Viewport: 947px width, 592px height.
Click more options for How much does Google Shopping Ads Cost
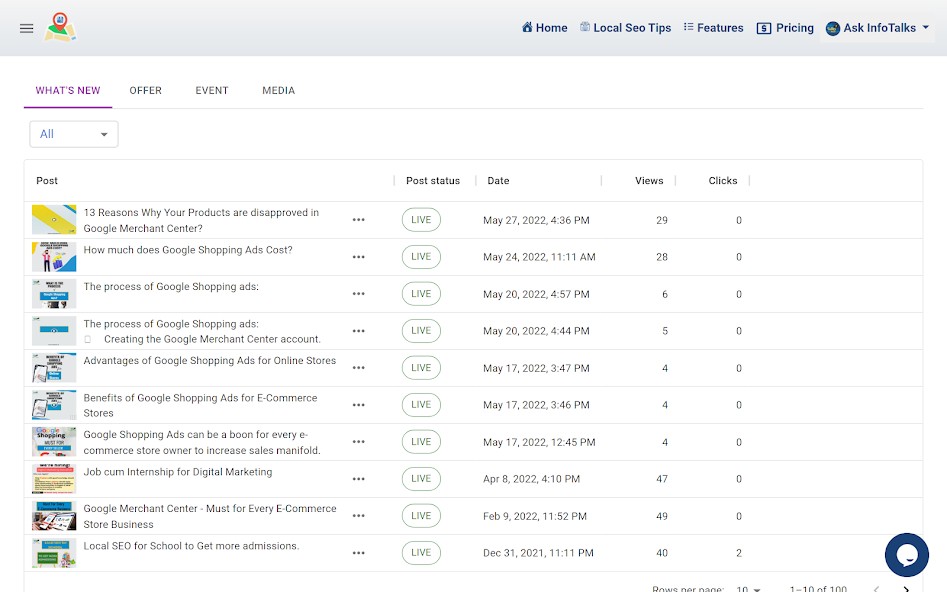[359, 257]
